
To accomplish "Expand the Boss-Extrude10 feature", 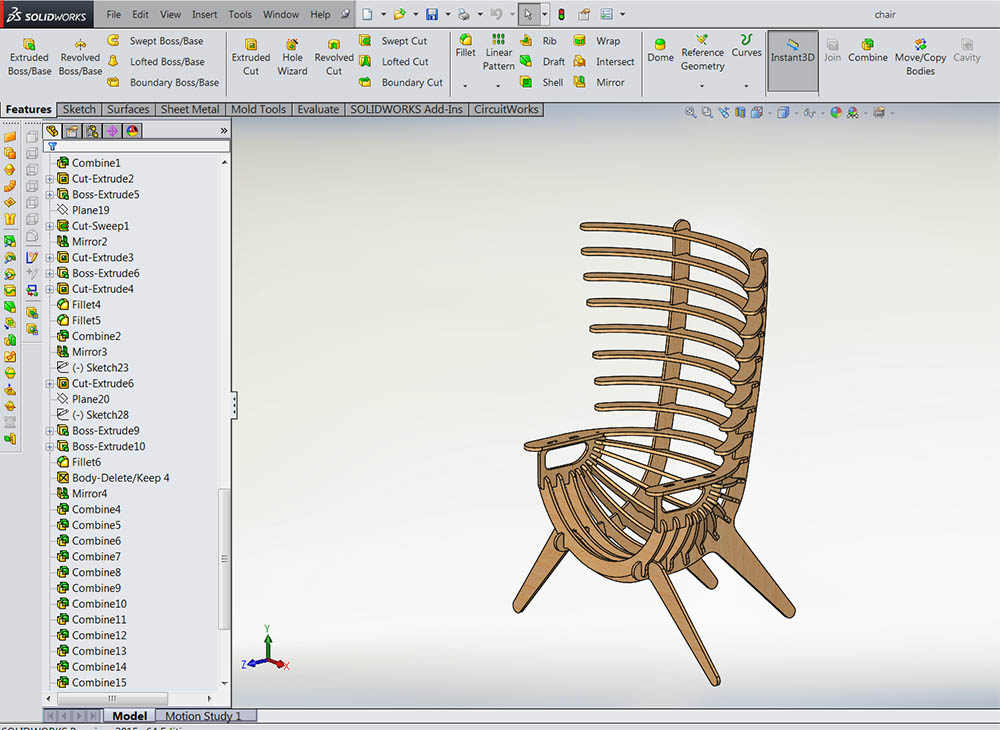I will [x=50, y=447].
